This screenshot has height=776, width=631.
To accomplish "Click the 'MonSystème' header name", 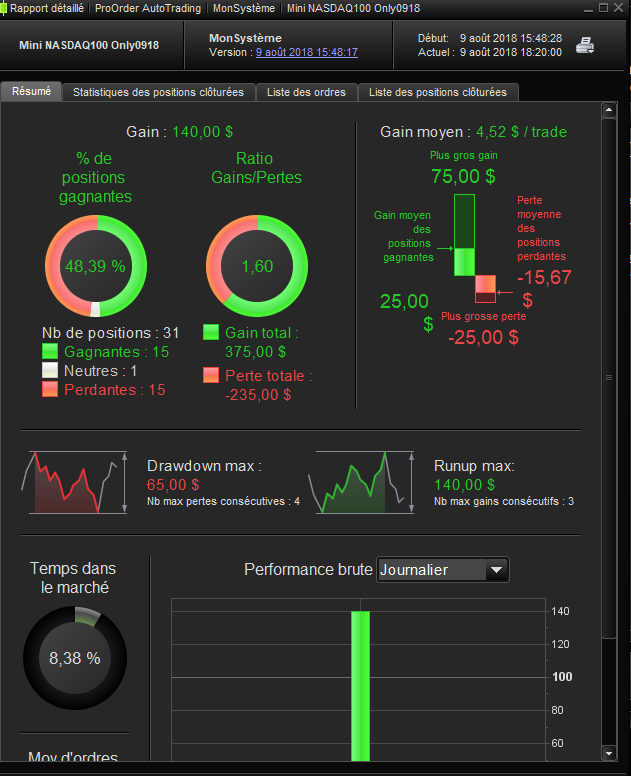I will pyautogui.click(x=245, y=38).
